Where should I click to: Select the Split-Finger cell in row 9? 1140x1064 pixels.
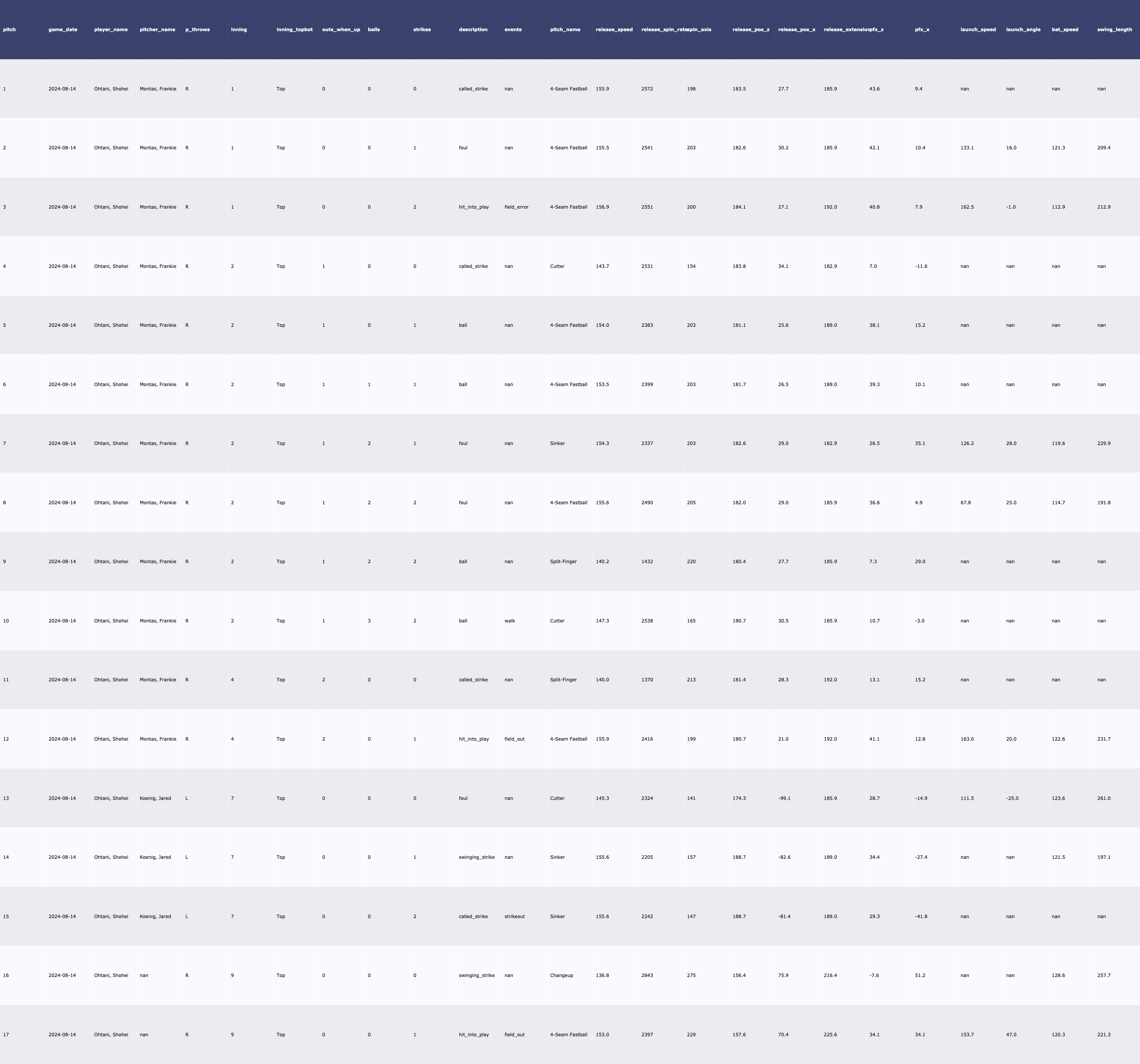pos(563,562)
